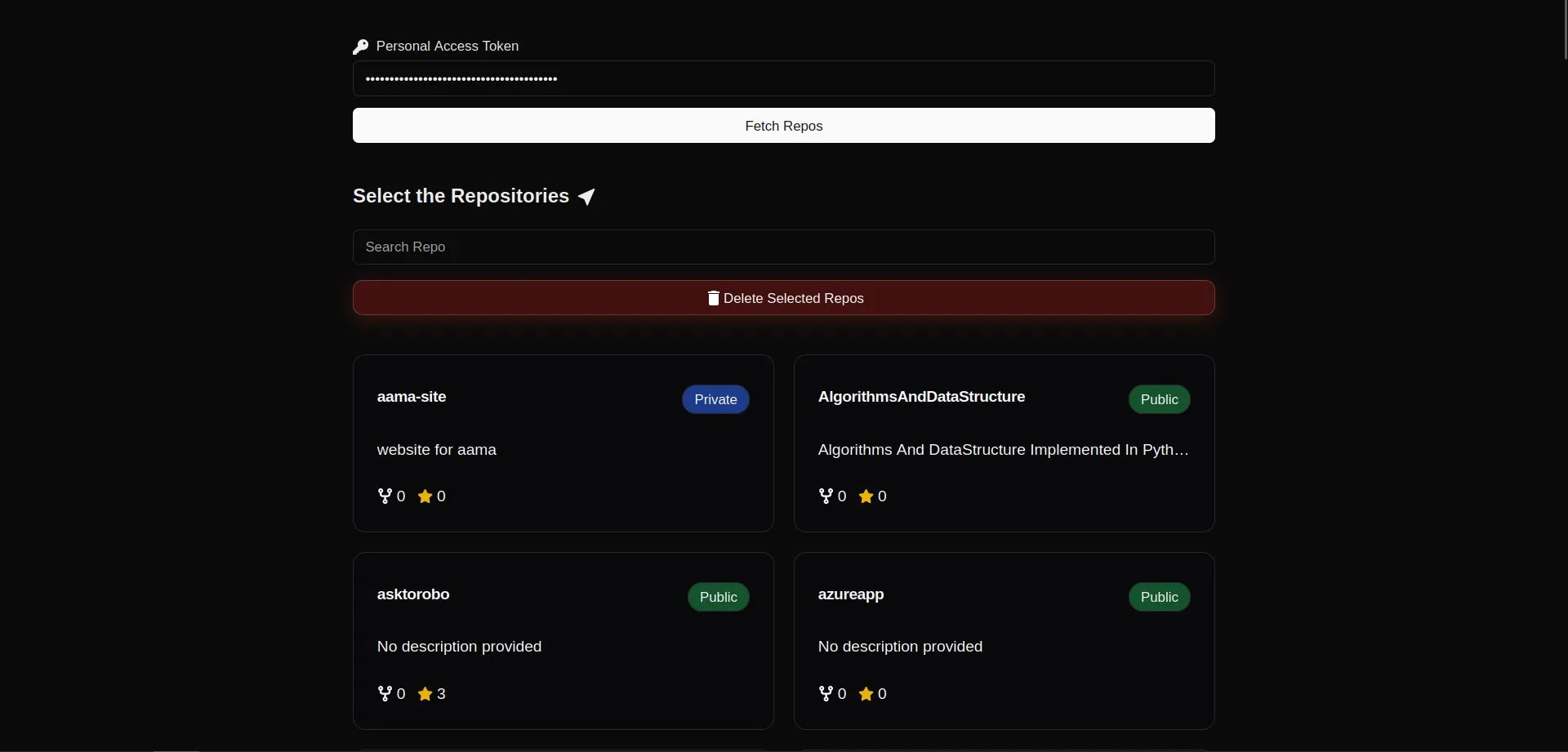Click the star icon on azureapp card

tap(866, 693)
